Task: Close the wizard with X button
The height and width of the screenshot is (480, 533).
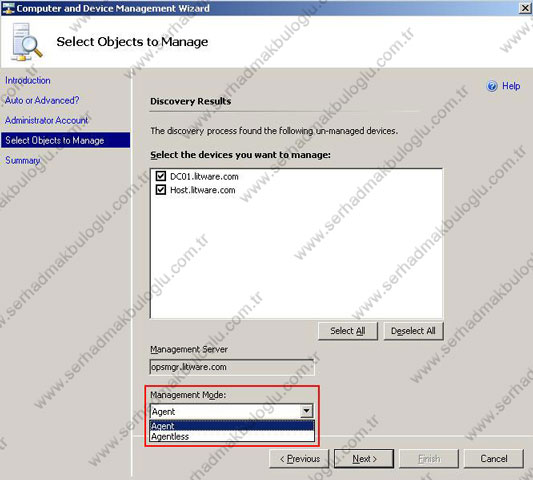Action: click(525, 8)
